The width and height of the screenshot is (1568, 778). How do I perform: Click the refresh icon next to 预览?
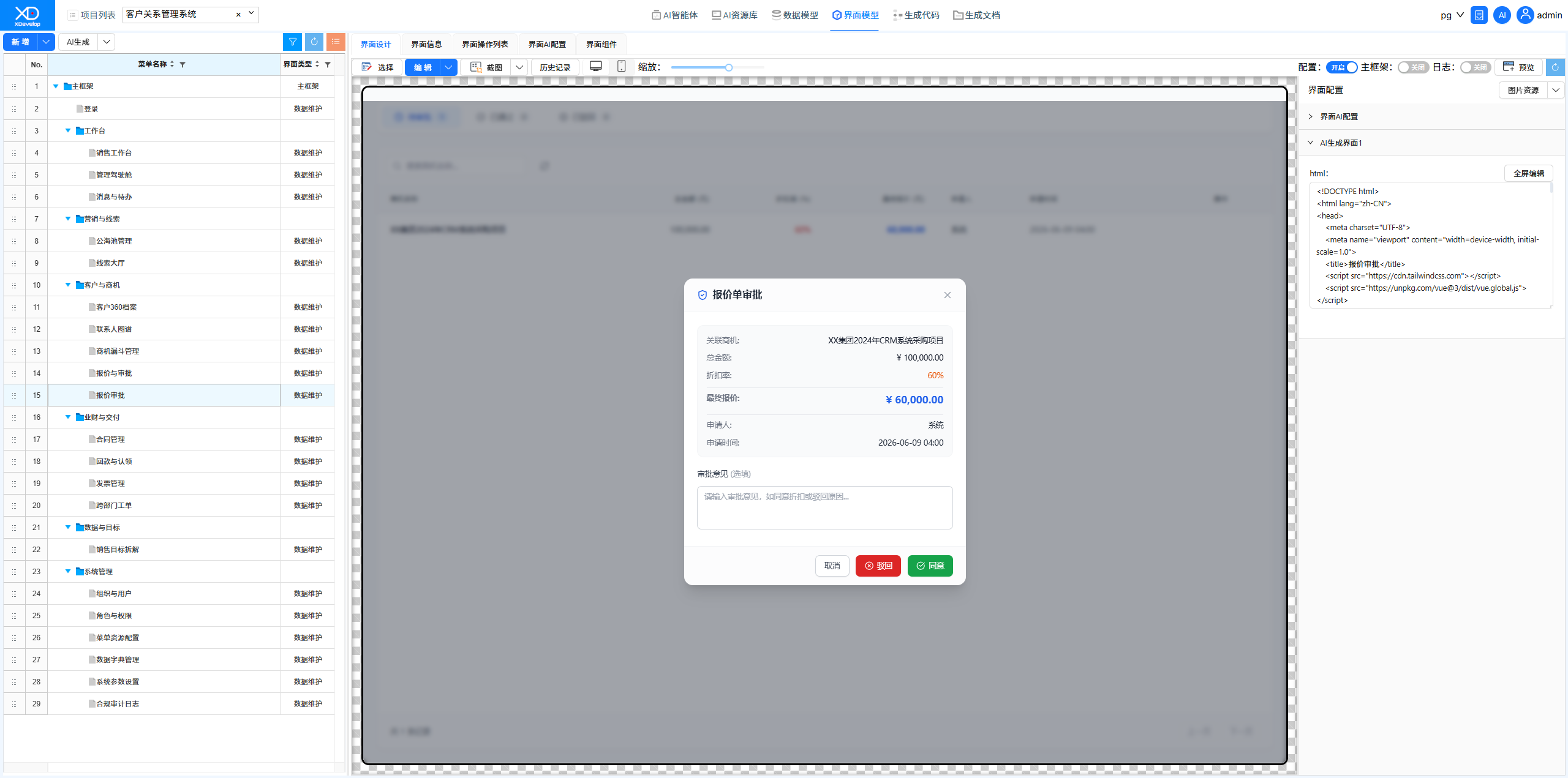point(1555,67)
